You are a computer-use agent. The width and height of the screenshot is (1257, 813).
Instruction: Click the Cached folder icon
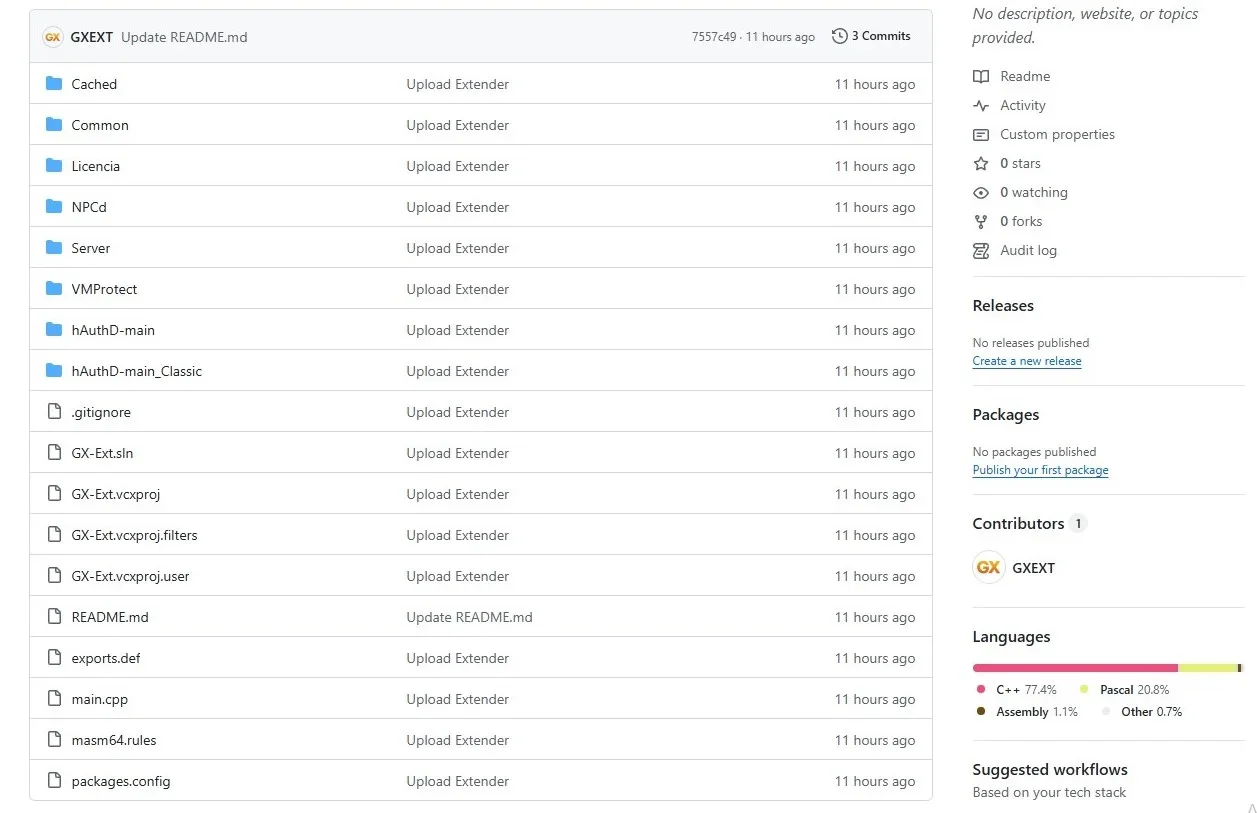pyautogui.click(x=54, y=84)
